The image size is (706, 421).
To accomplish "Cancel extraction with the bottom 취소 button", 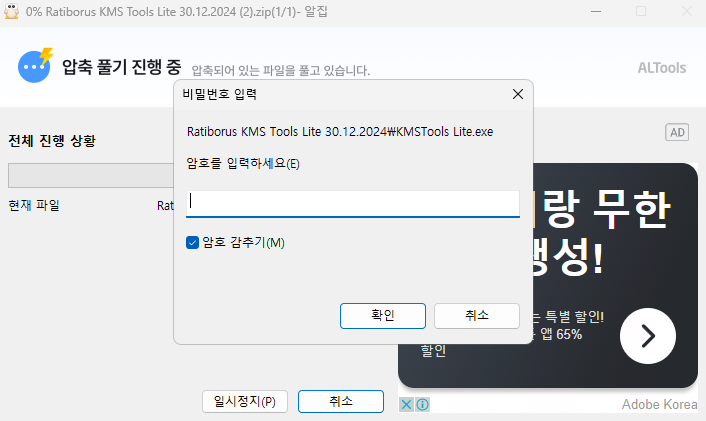I will coord(341,401).
